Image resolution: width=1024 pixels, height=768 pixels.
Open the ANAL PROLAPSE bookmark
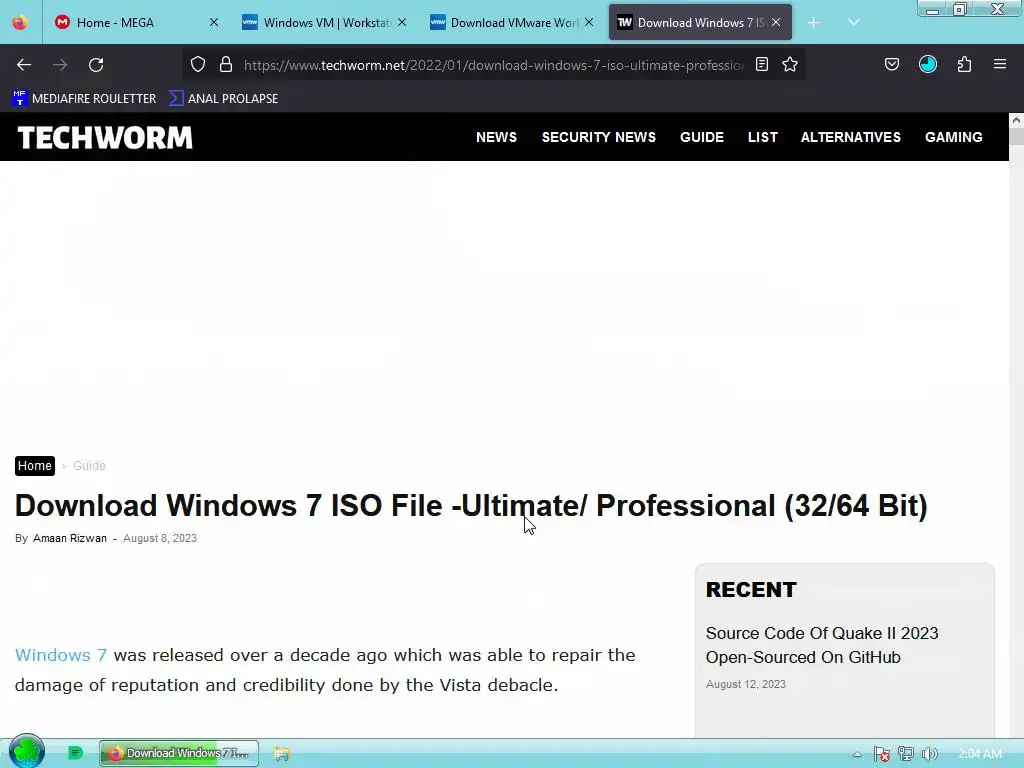click(223, 99)
